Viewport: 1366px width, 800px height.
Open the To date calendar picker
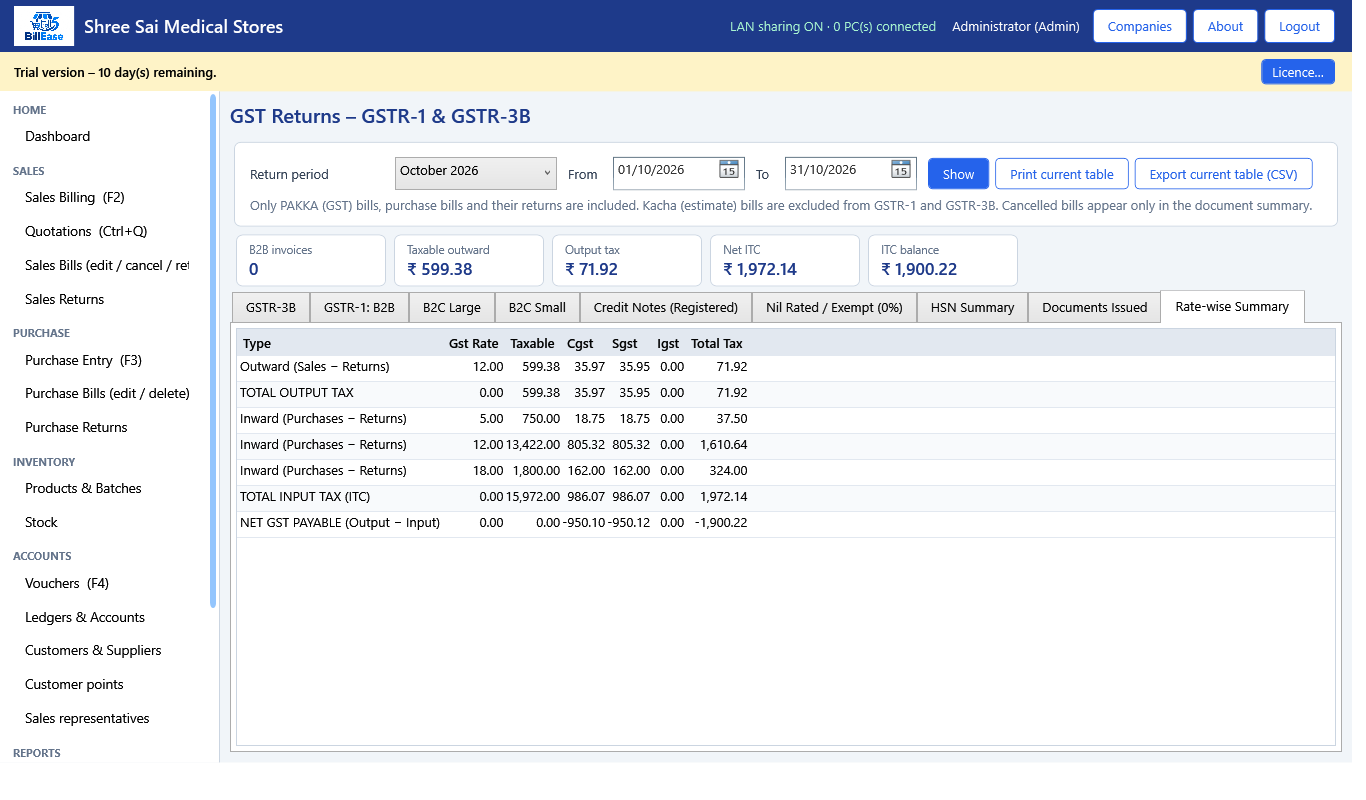(900, 170)
